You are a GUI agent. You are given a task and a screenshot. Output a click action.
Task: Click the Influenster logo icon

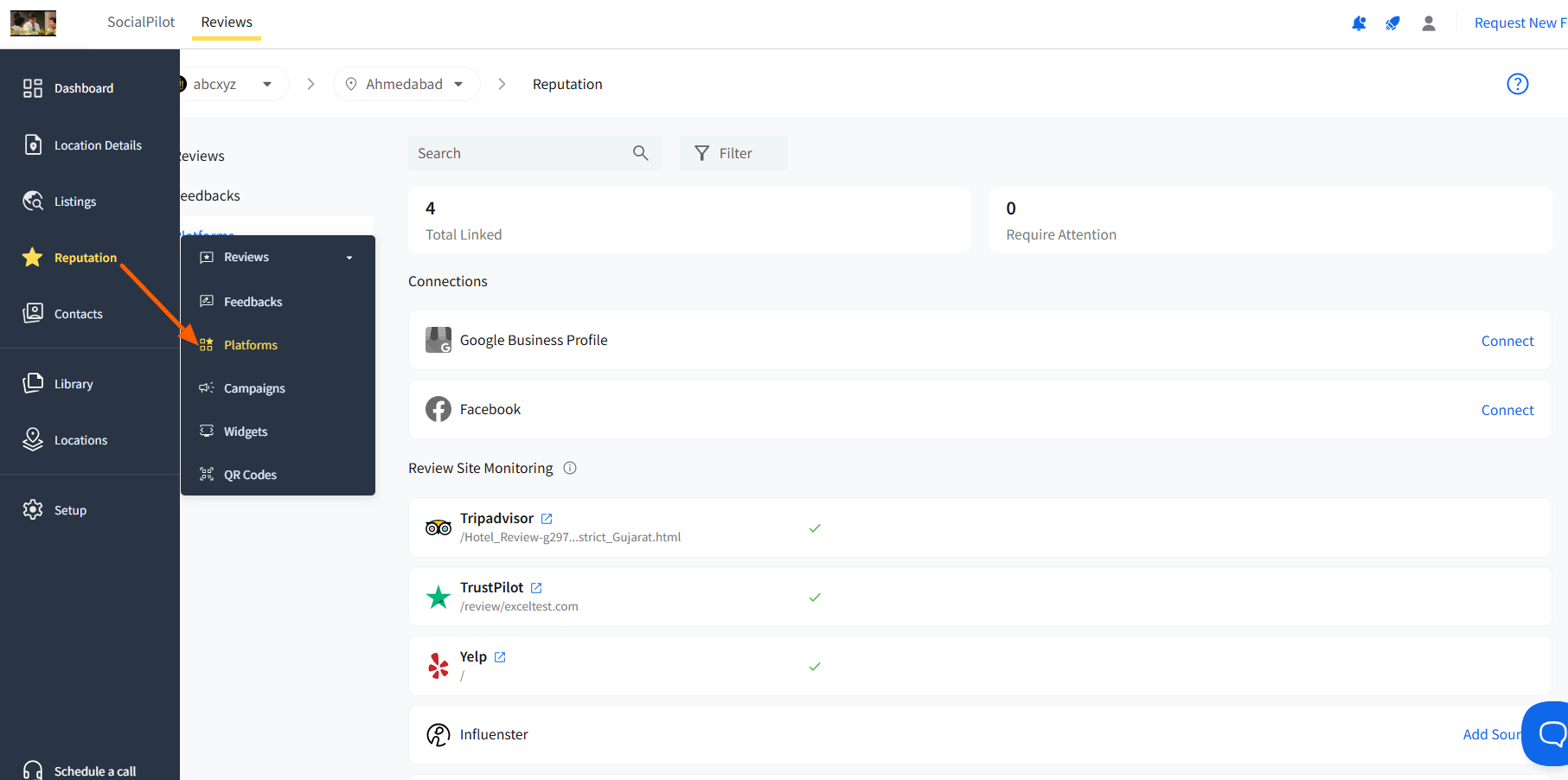tap(438, 735)
